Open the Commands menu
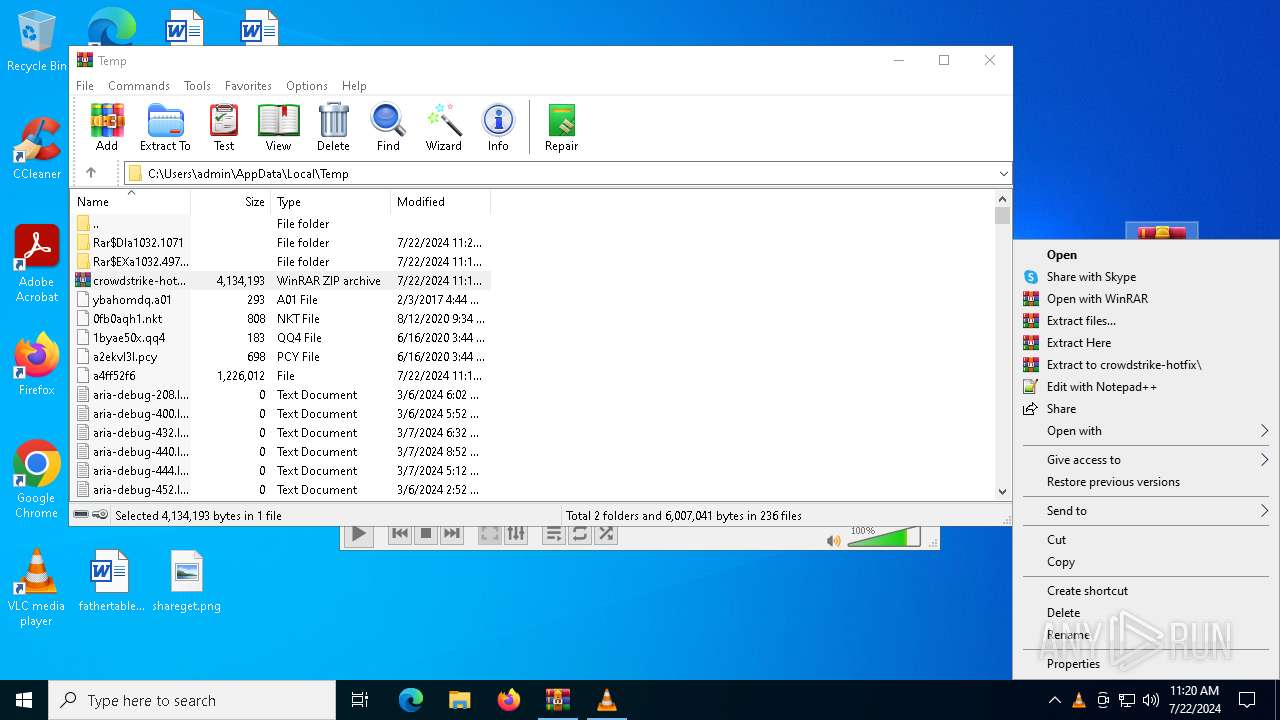 [139, 86]
